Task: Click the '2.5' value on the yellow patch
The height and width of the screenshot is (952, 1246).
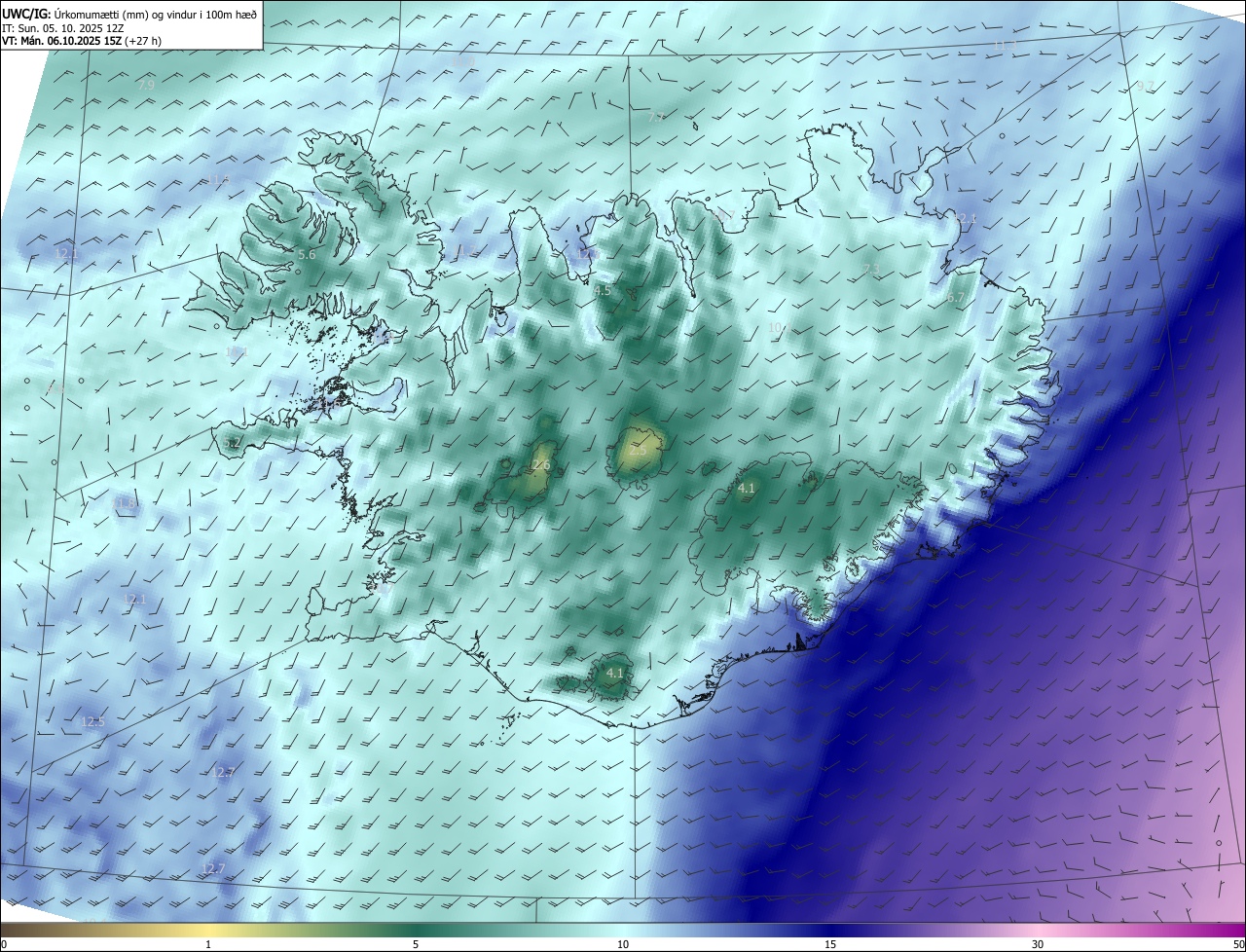Action: point(639,451)
